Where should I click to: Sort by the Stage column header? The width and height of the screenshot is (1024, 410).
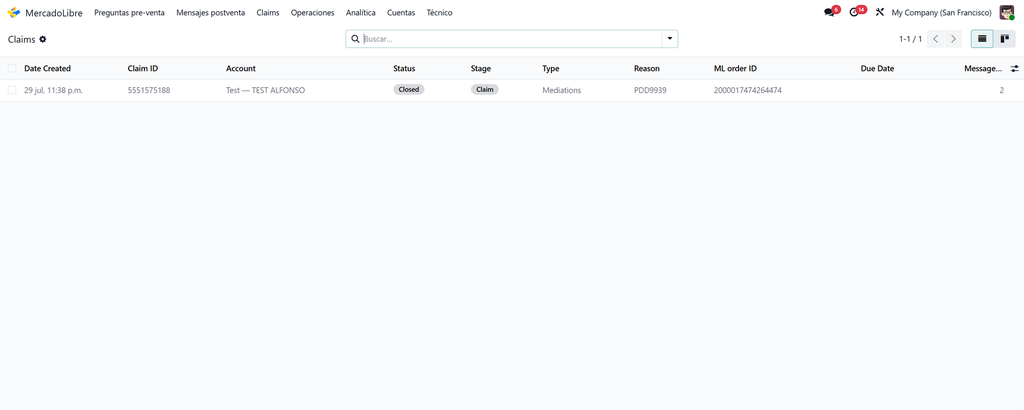[x=481, y=69]
